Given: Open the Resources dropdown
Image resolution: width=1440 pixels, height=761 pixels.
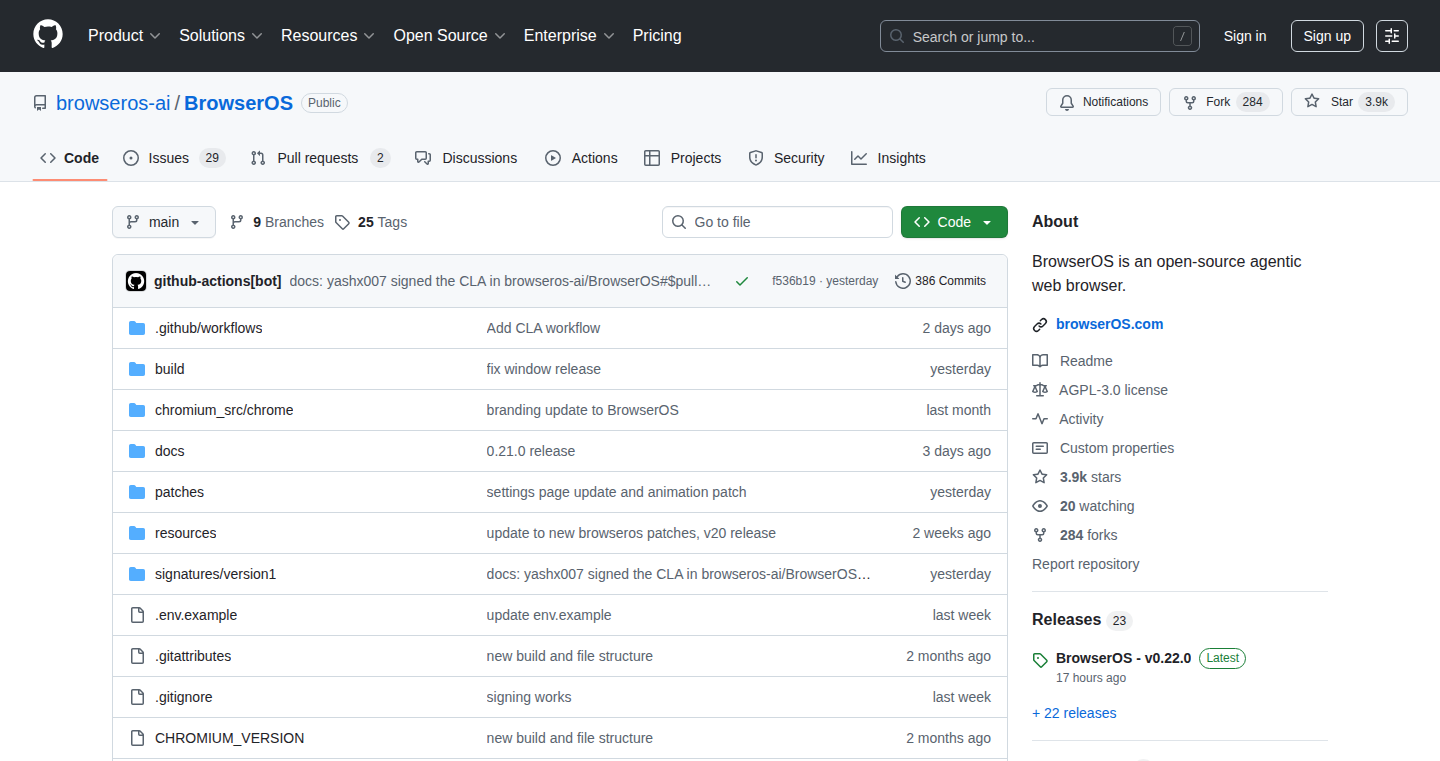Looking at the screenshot, I should (328, 36).
